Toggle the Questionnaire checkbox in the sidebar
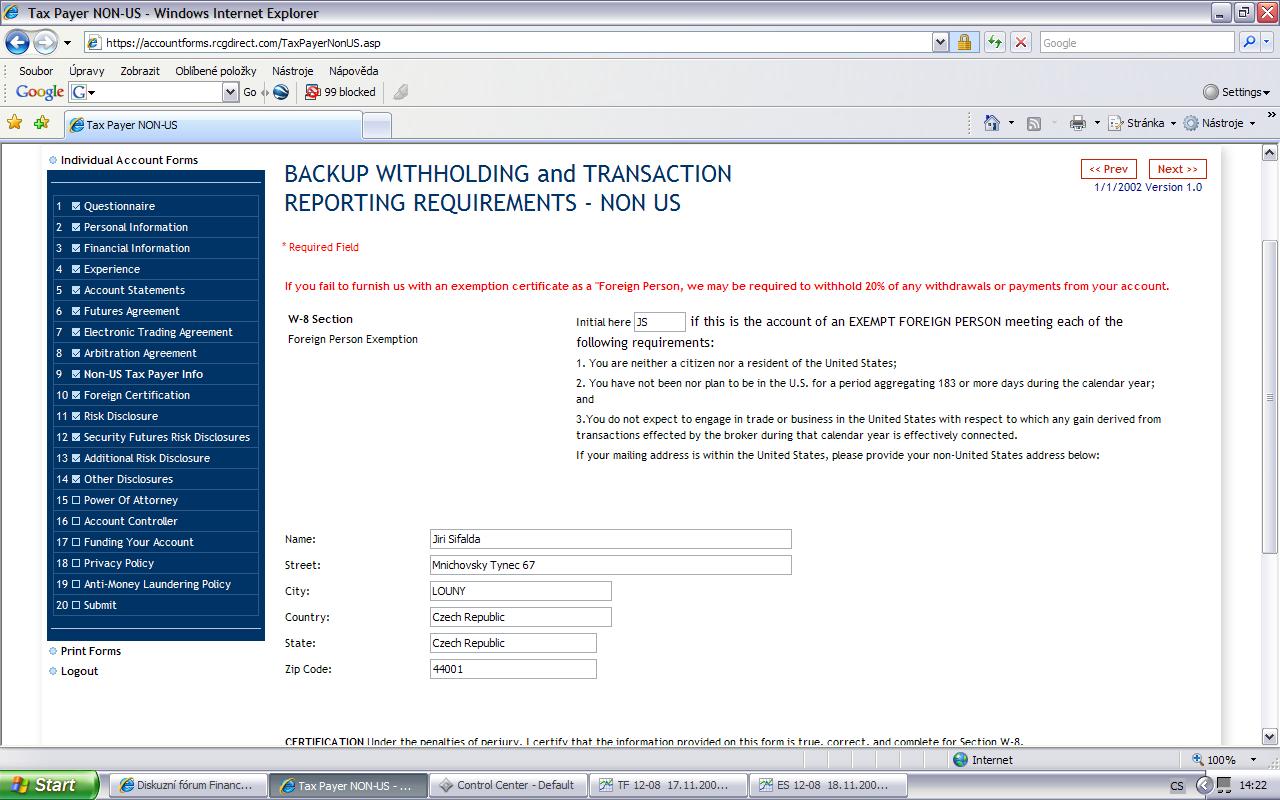The width and height of the screenshot is (1280, 800). (x=76, y=206)
